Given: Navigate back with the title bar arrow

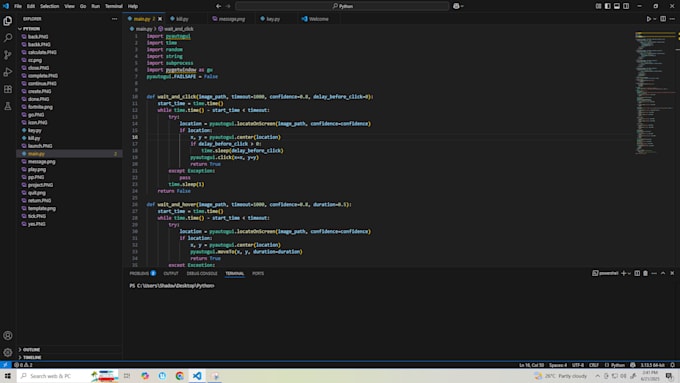Looking at the screenshot, I should 218,6.
